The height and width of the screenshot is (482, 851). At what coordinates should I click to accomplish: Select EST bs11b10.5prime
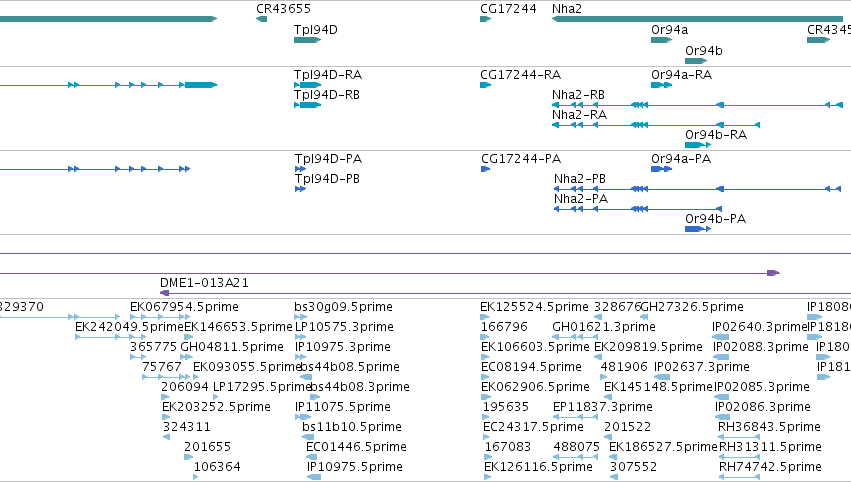point(352,427)
